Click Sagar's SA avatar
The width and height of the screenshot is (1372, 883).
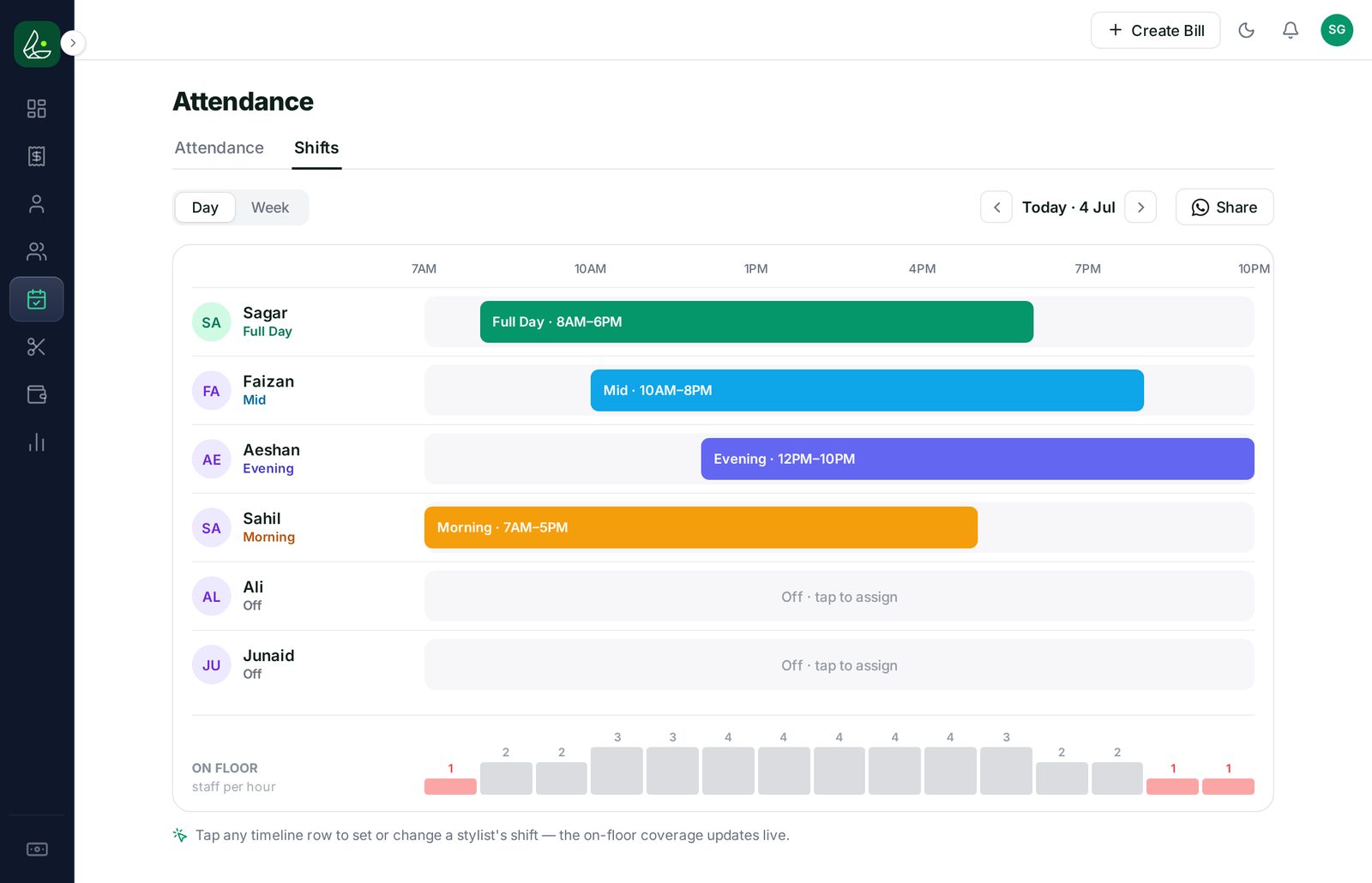click(211, 322)
